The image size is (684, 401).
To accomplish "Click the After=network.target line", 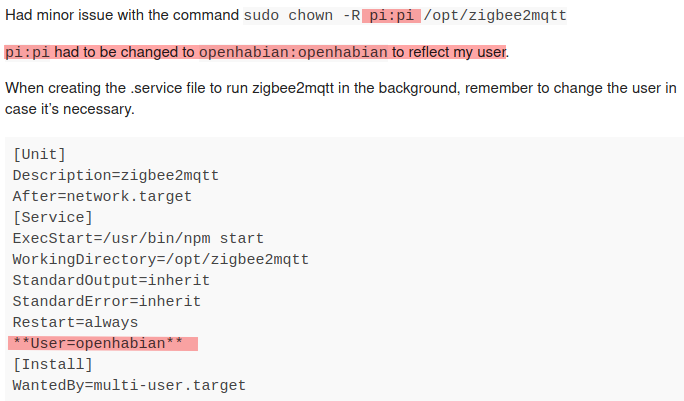I will (x=102, y=196).
